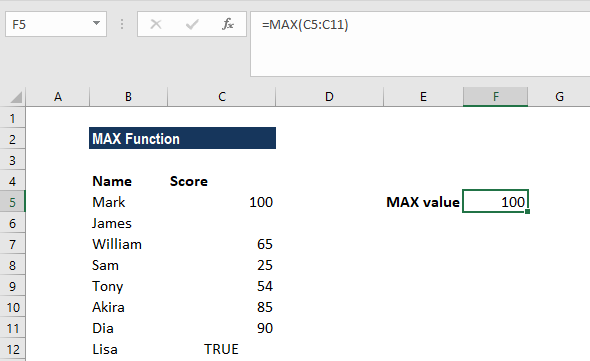Screen dimensions: 590x361
Task: Click the Select All corner triangle
Action: point(16,97)
